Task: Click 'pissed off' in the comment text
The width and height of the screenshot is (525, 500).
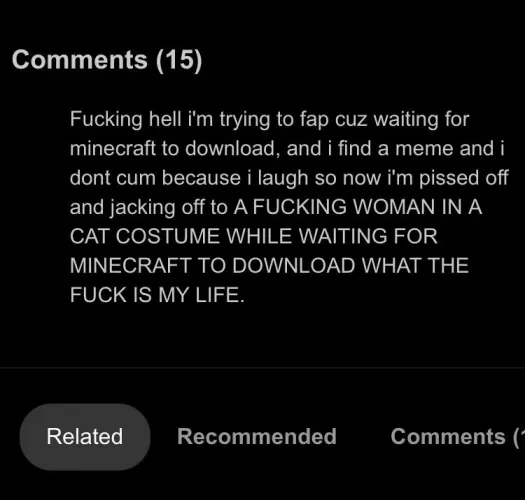Action: 464,178
